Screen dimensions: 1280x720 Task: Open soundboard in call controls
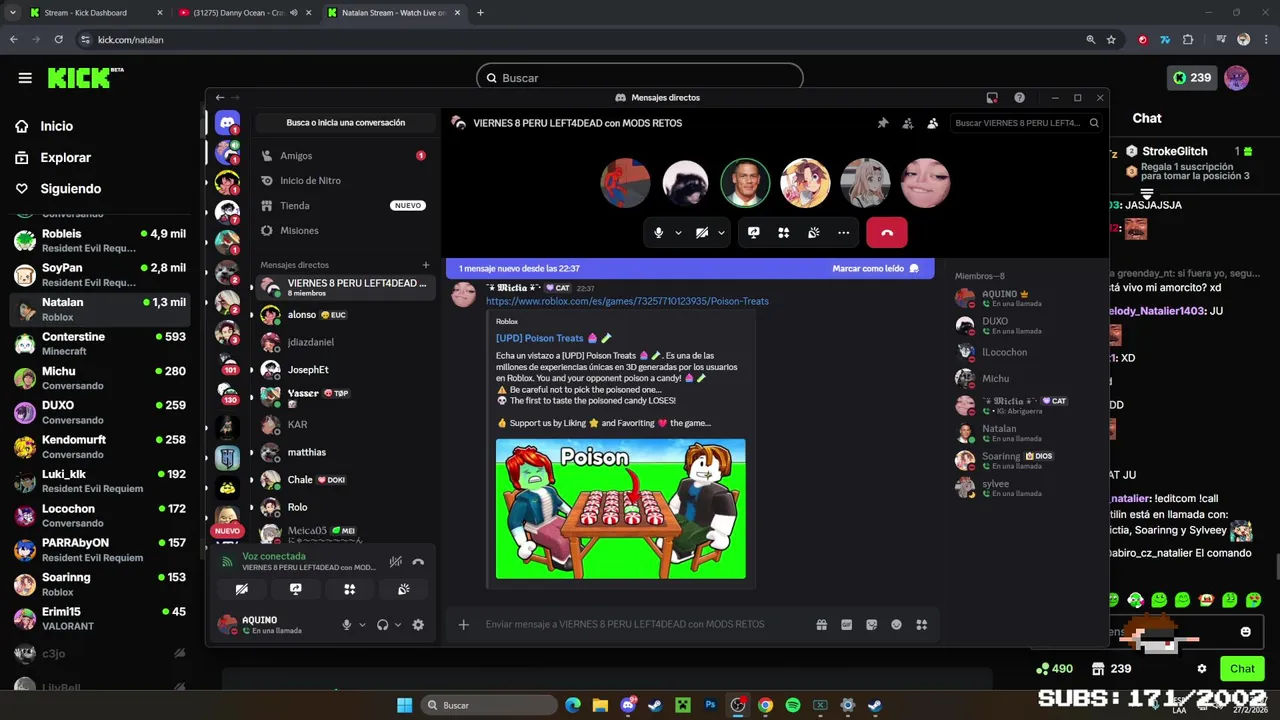click(814, 232)
